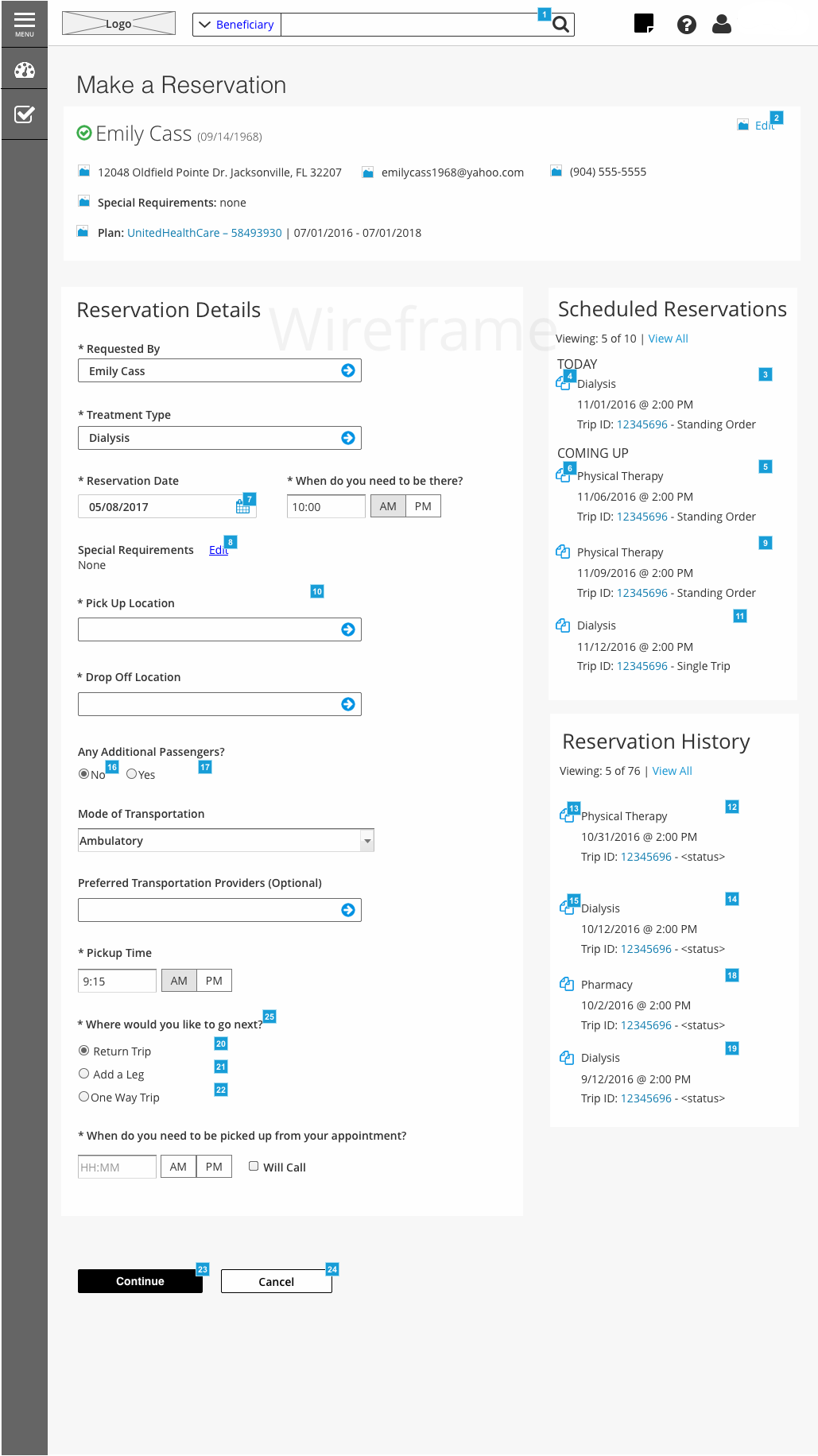
Task: Click copy icon for 10/31/2016 Physical Therapy history
Action: coord(567,815)
